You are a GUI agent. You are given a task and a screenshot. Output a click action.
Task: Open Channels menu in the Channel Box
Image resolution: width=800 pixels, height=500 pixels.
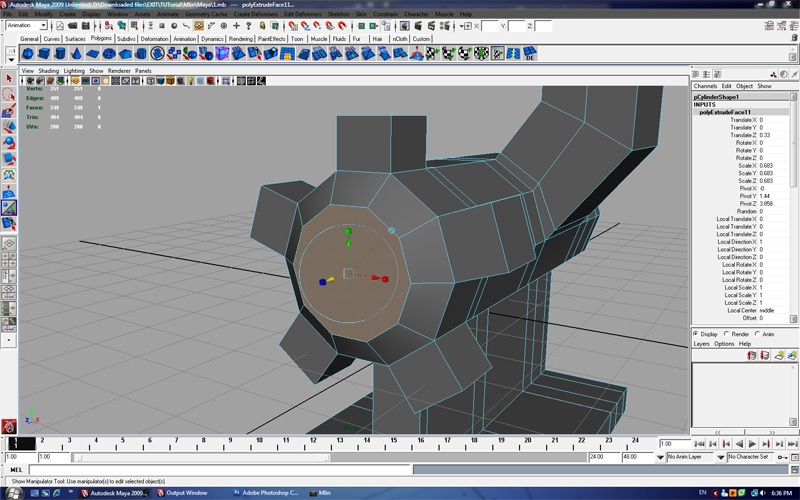[705, 86]
